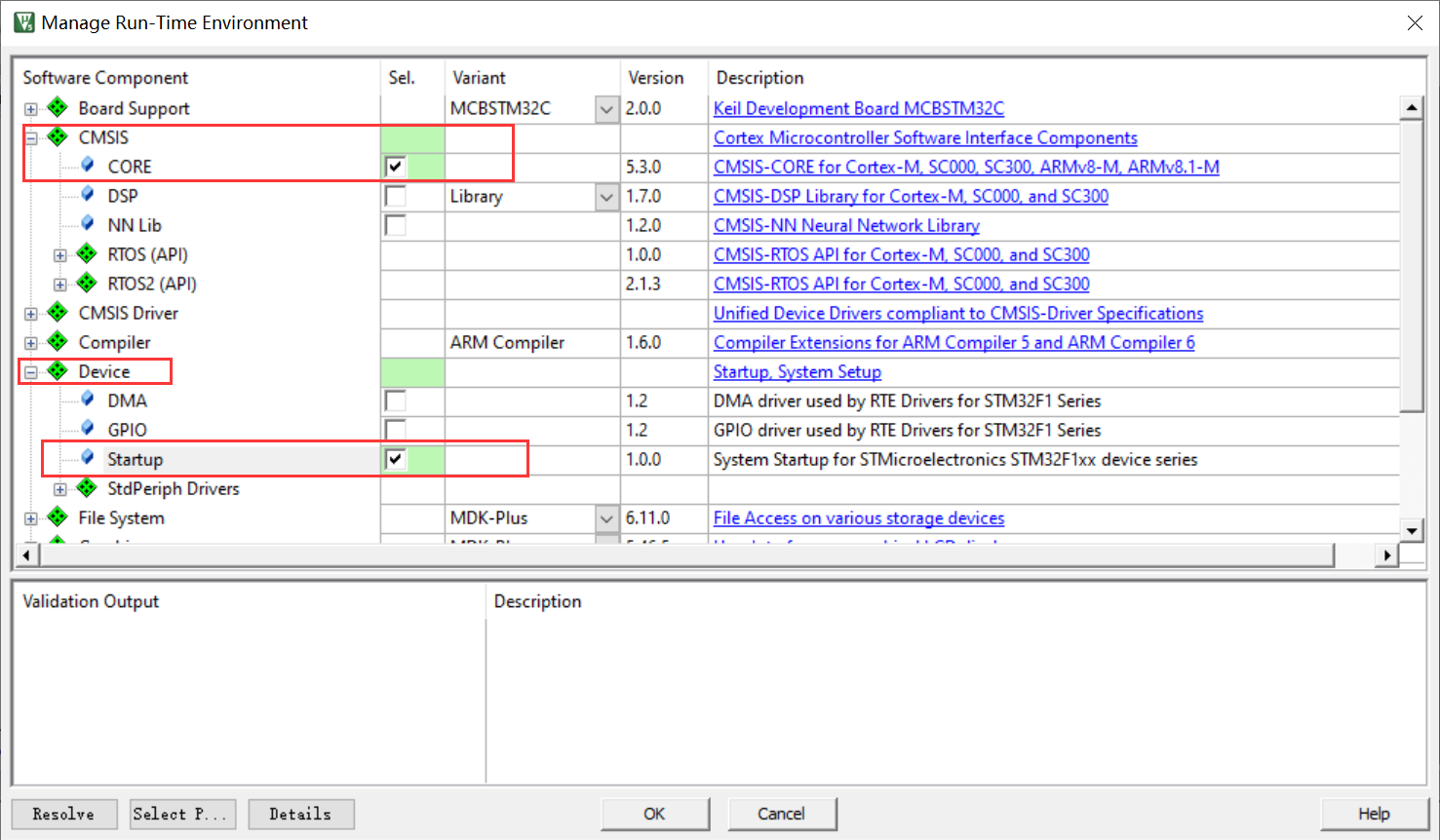The image size is (1440, 840).
Task: Expand the Compiler tree node
Action: [x=31, y=343]
